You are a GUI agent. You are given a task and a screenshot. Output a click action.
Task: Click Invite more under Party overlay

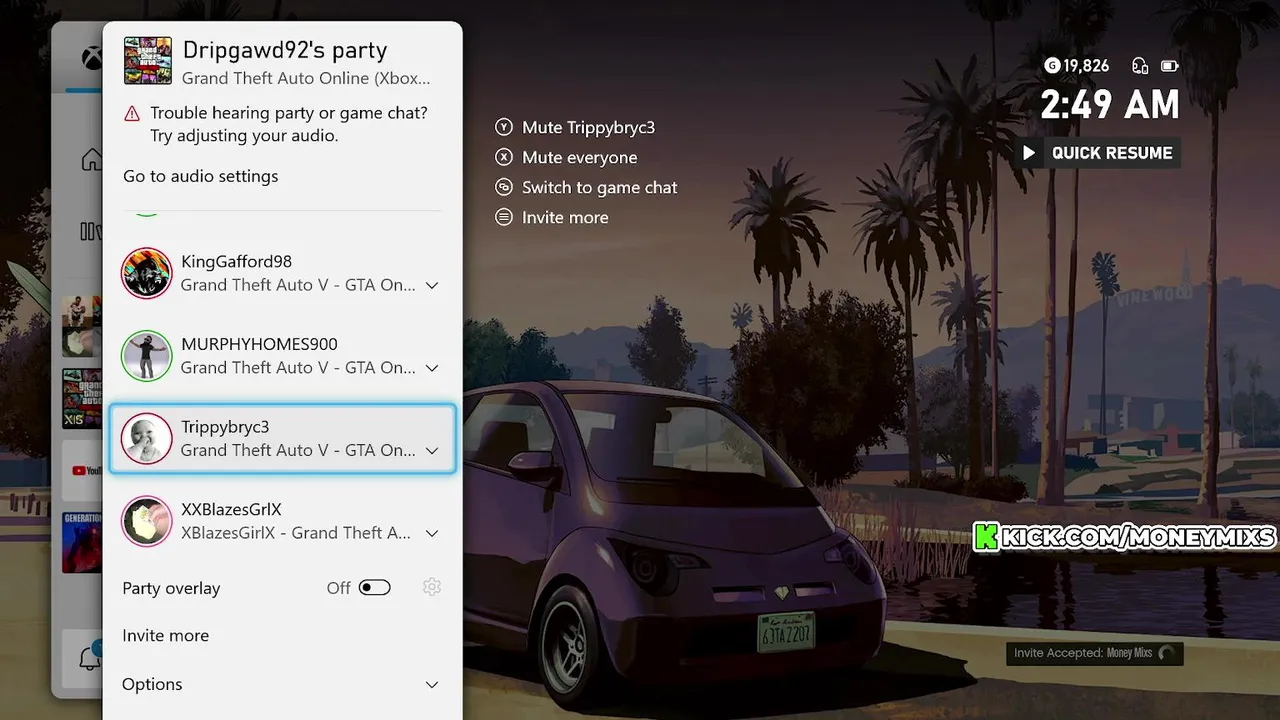coord(165,635)
